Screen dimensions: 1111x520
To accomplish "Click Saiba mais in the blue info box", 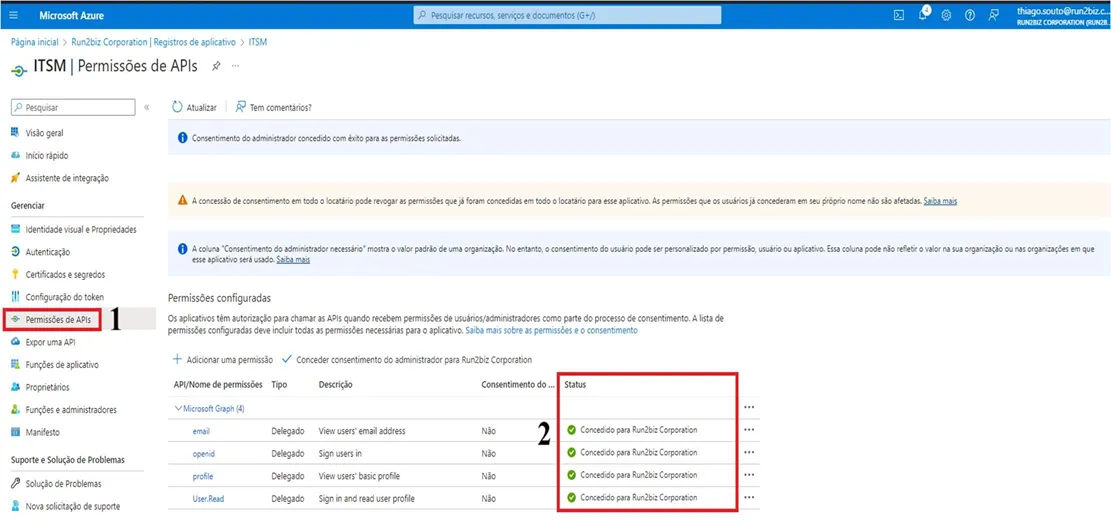I will click(x=293, y=260).
